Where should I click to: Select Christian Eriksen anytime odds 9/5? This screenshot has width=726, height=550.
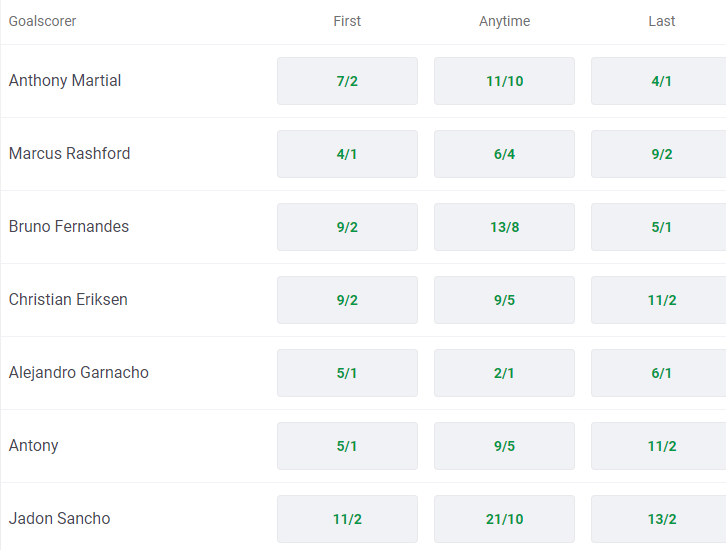(x=504, y=300)
